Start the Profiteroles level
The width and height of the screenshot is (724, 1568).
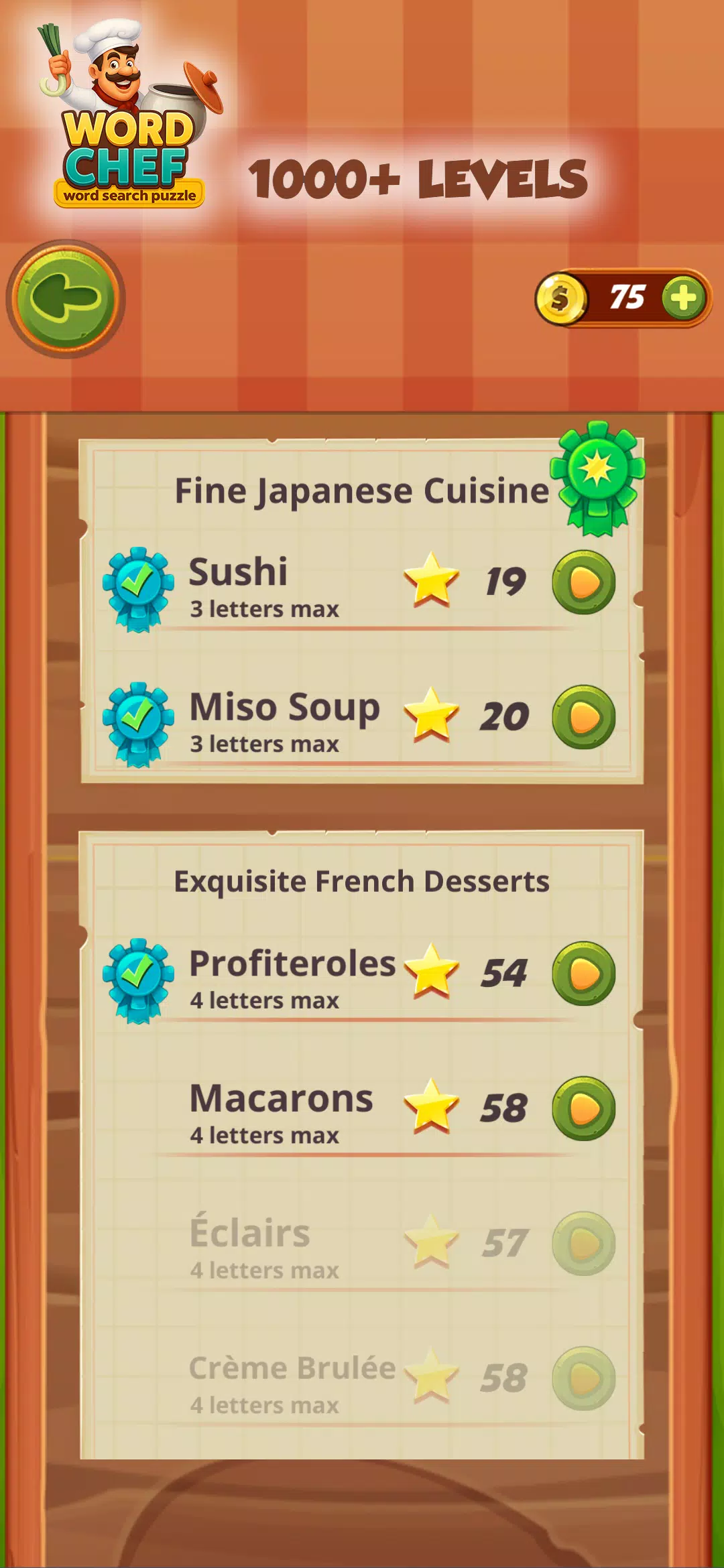point(583,974)
